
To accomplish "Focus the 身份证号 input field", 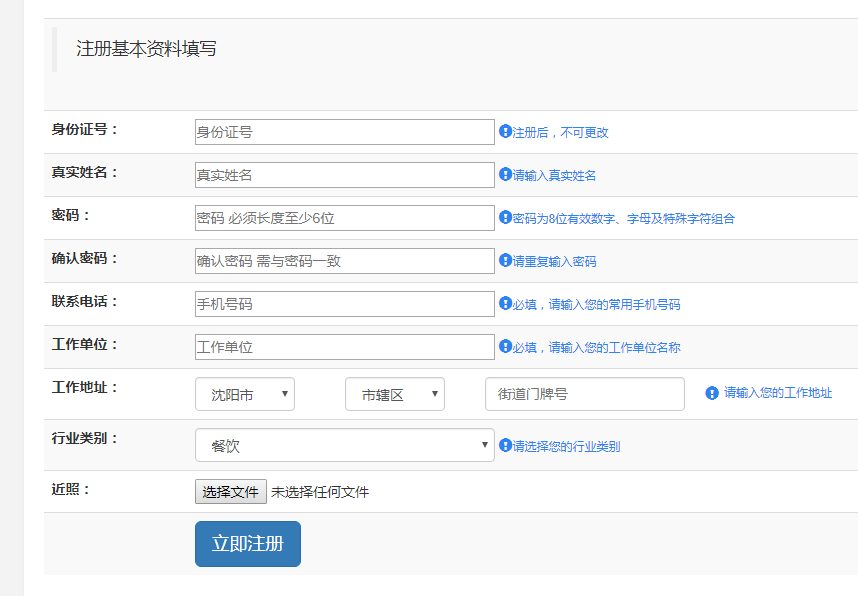I will coord(345,132).
